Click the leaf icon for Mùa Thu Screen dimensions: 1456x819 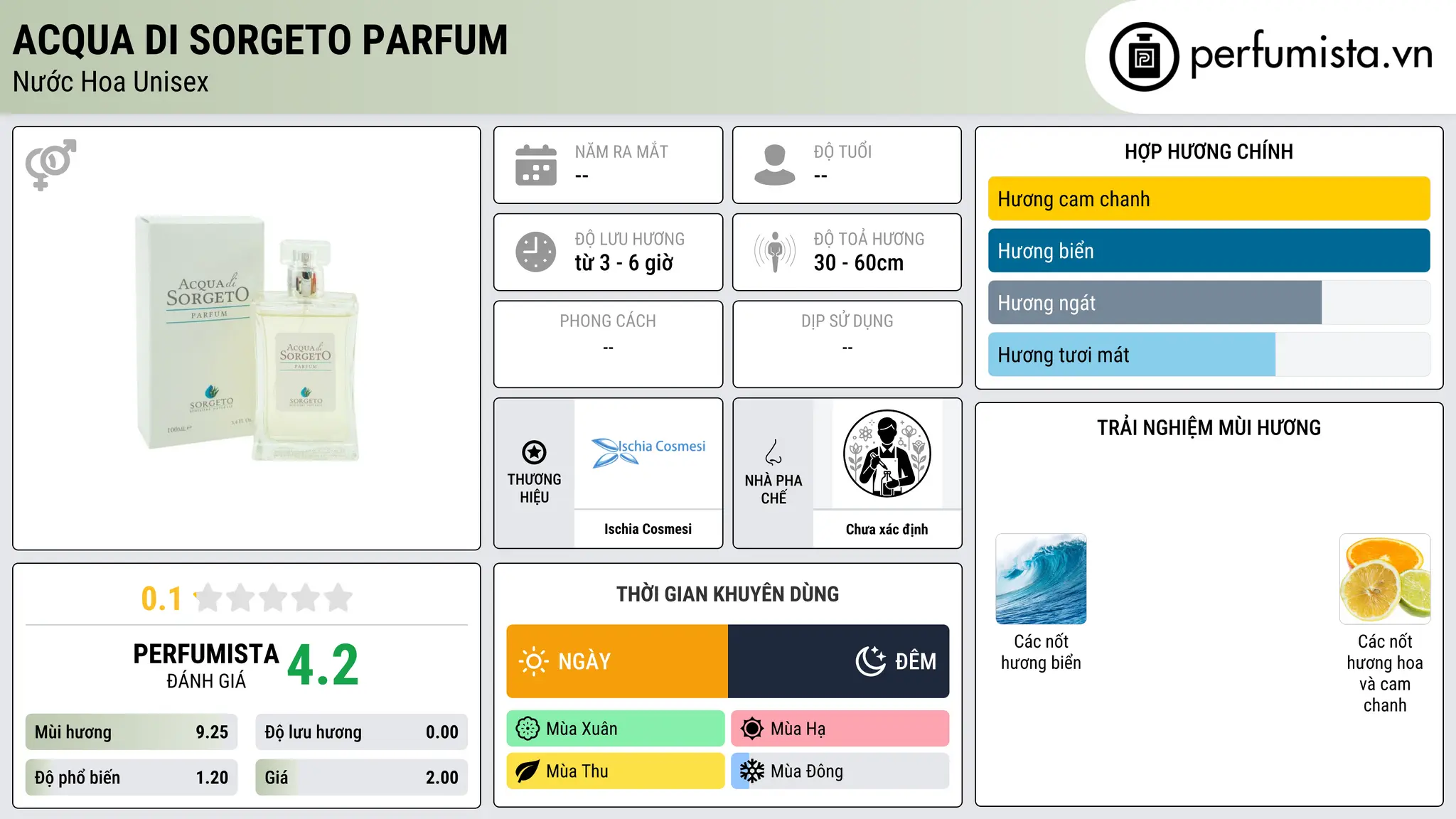pos(528,771)
